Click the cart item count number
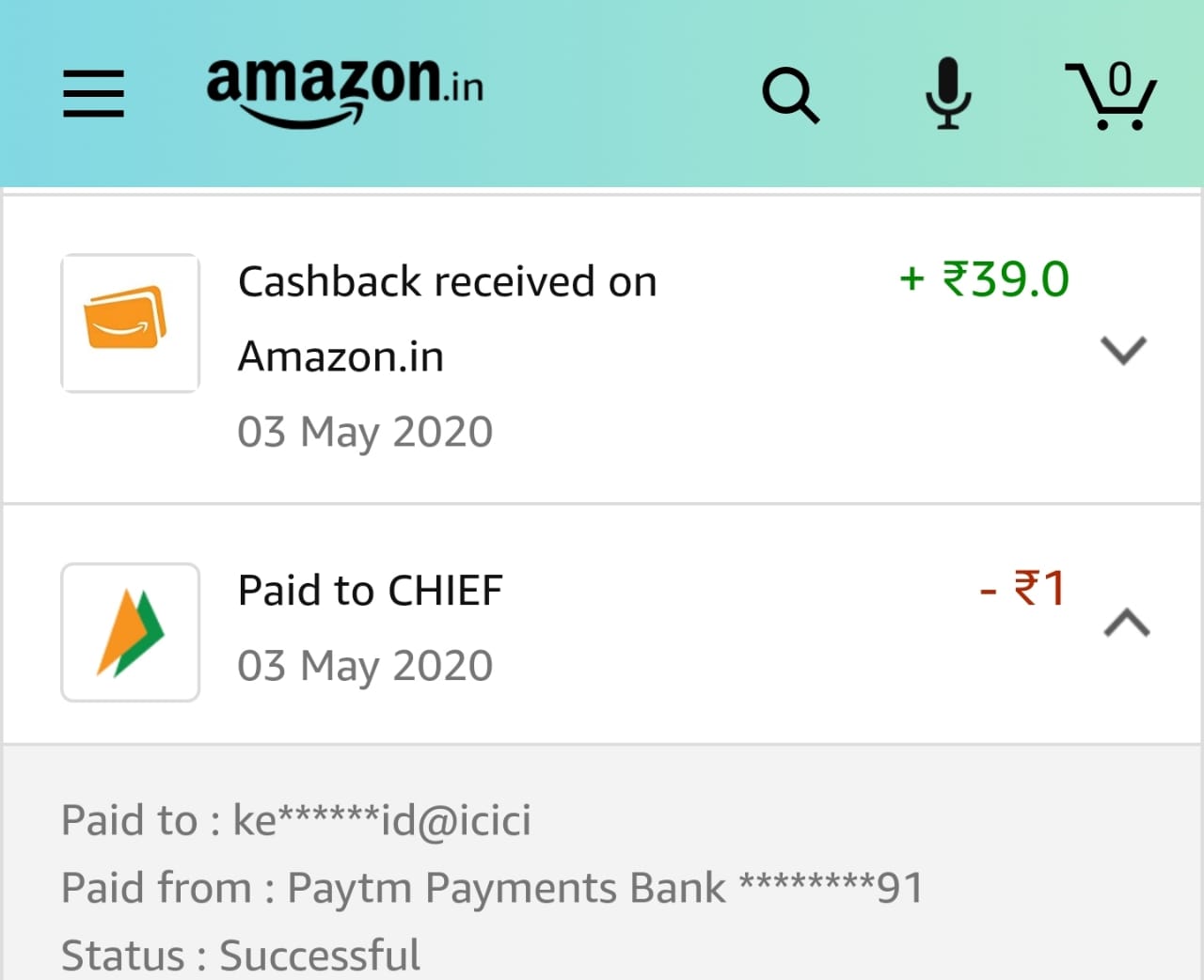This screenshot has width=1204, height=980. click(x=1119, y=80)
